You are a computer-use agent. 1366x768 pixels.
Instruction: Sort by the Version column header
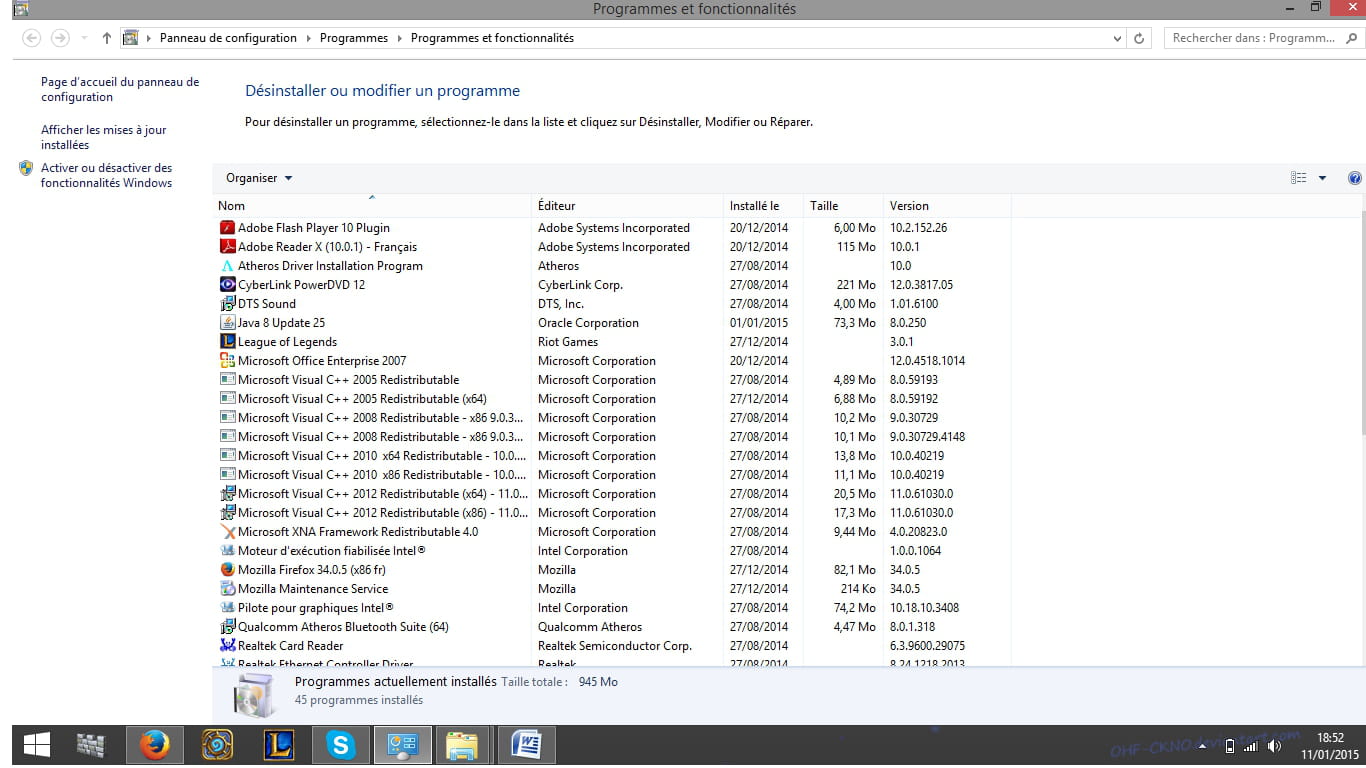[x=947, y=205]
